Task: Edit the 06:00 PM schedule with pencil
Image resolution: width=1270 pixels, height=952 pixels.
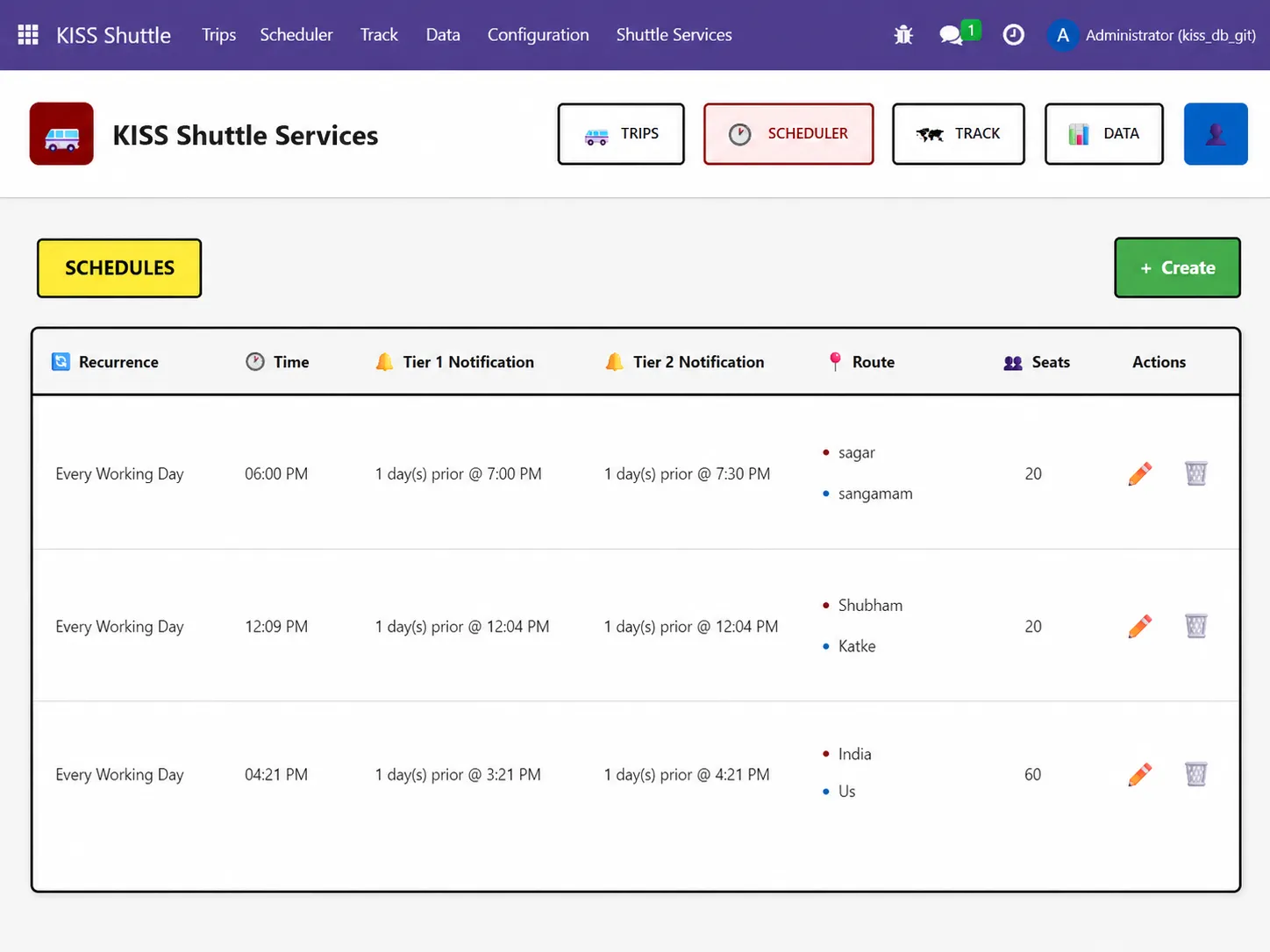Action: click(x=1139, y=473)
